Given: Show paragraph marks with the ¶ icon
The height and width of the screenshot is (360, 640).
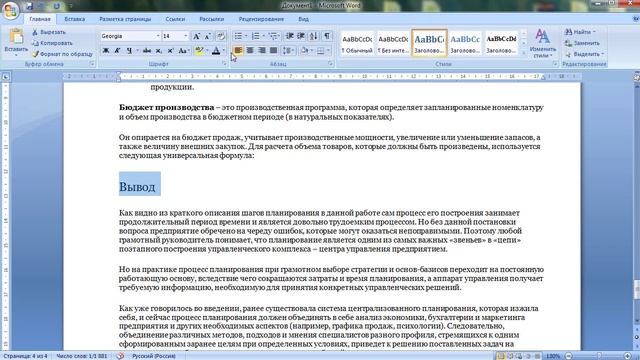Looking at the screenshot, I should (327, 36).
